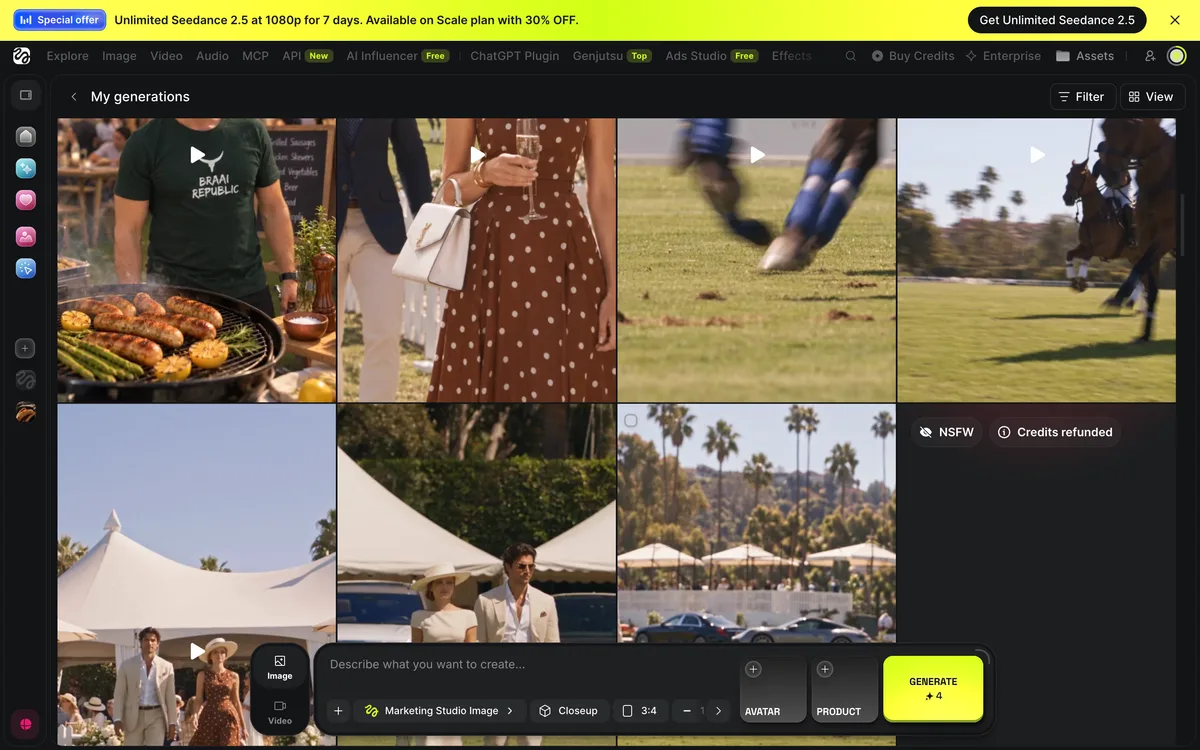Click the Credits refunded badge

click(x=1055, y=432)
